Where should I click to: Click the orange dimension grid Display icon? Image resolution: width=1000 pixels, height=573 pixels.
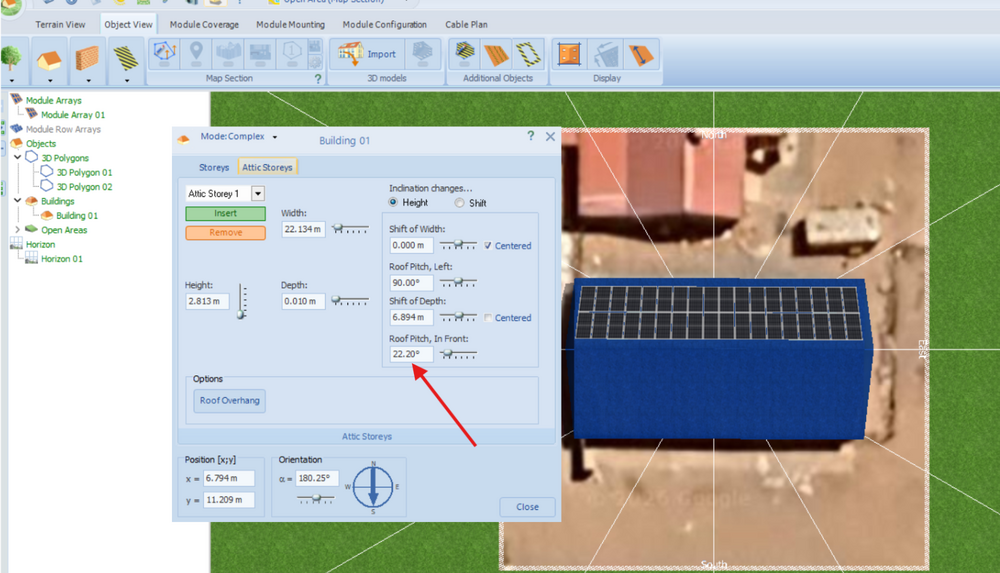(x=569, y=54)
